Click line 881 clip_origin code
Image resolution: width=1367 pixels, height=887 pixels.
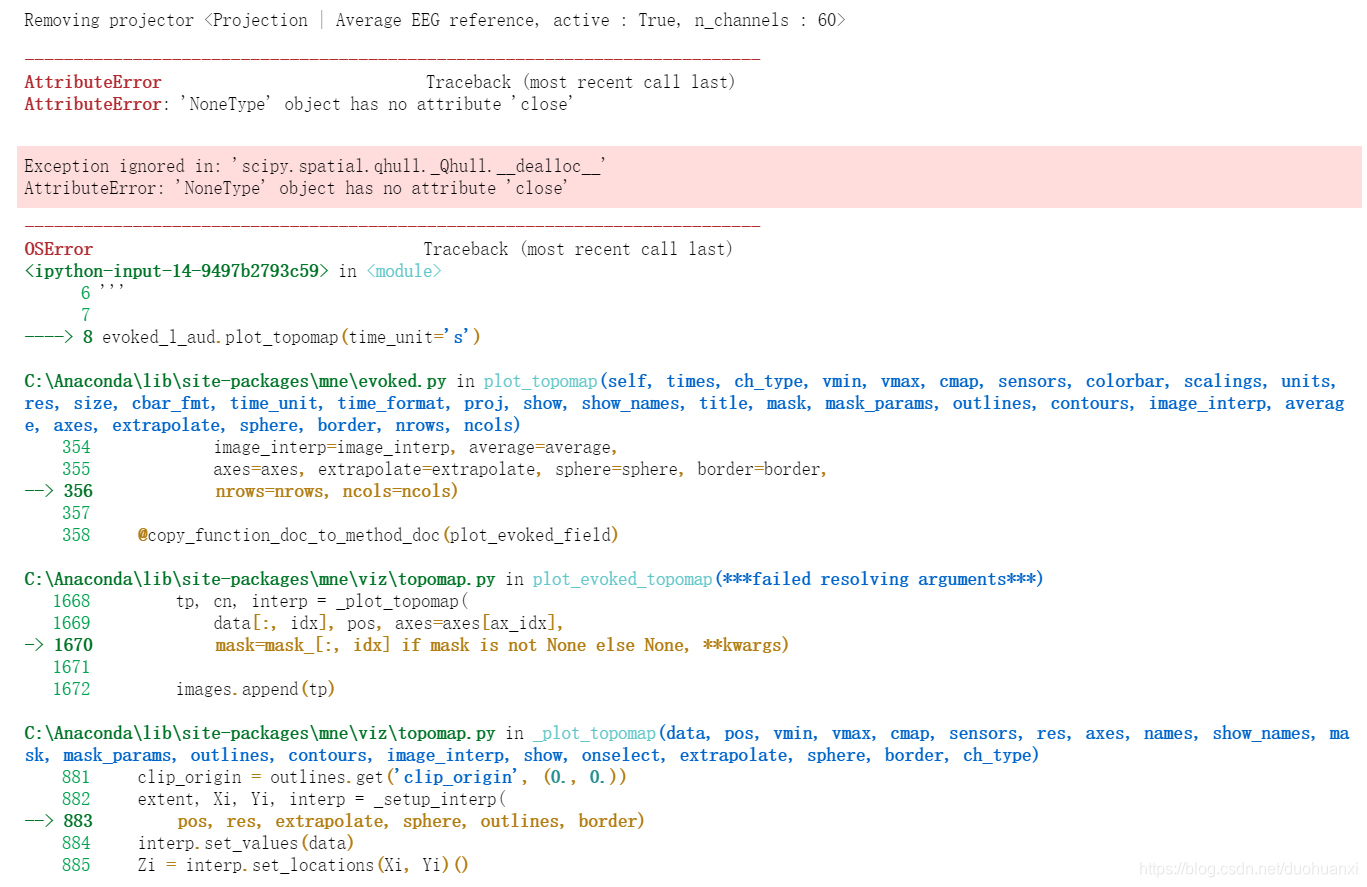point(382,777)
